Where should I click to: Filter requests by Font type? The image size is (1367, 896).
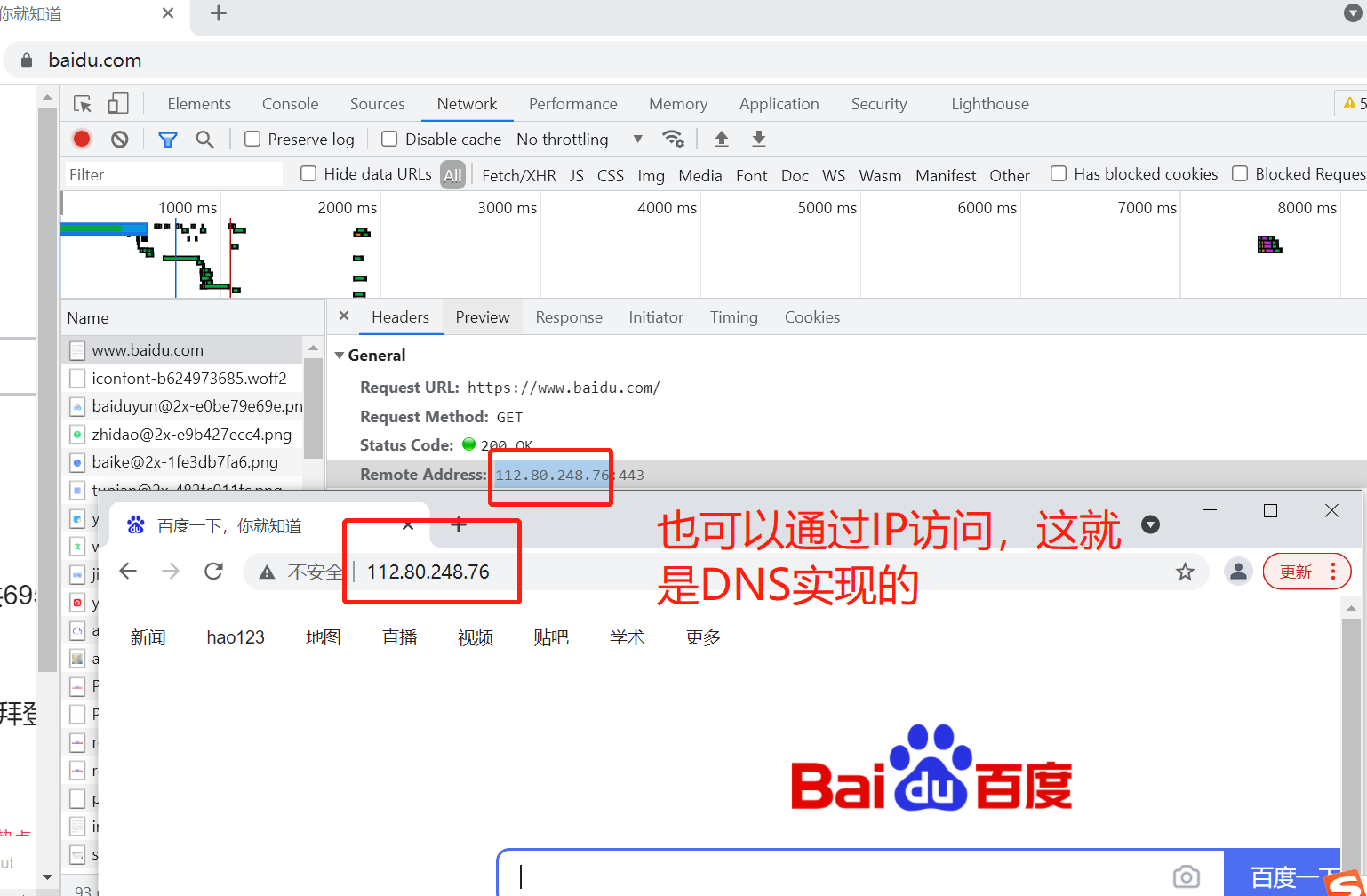pos(752,175)
